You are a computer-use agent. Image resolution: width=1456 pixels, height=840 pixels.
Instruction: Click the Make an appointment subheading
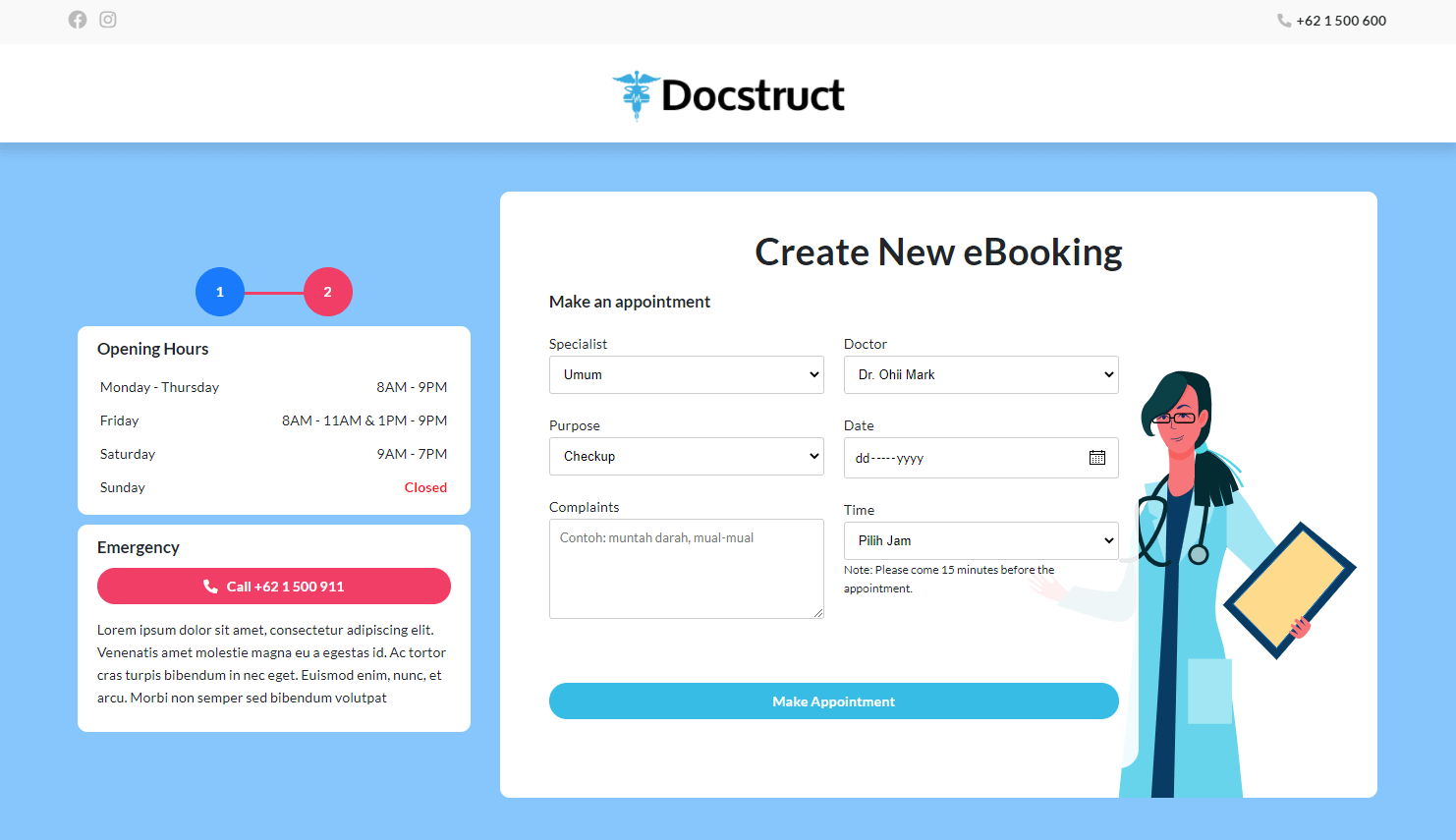point(630,302)
